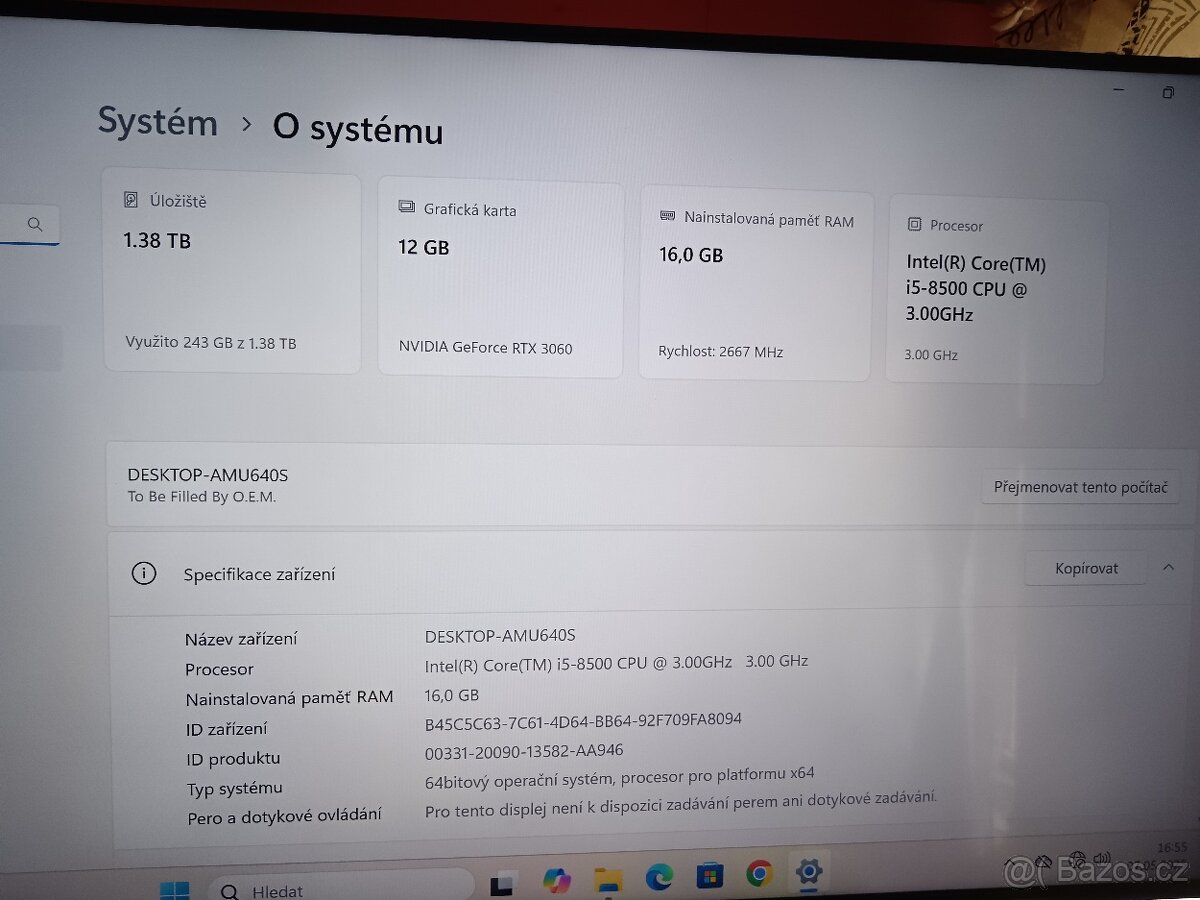Click the info icon beside Specifikace zařízení
Screen dimensions: 1200x900
(x=143, y=573)
